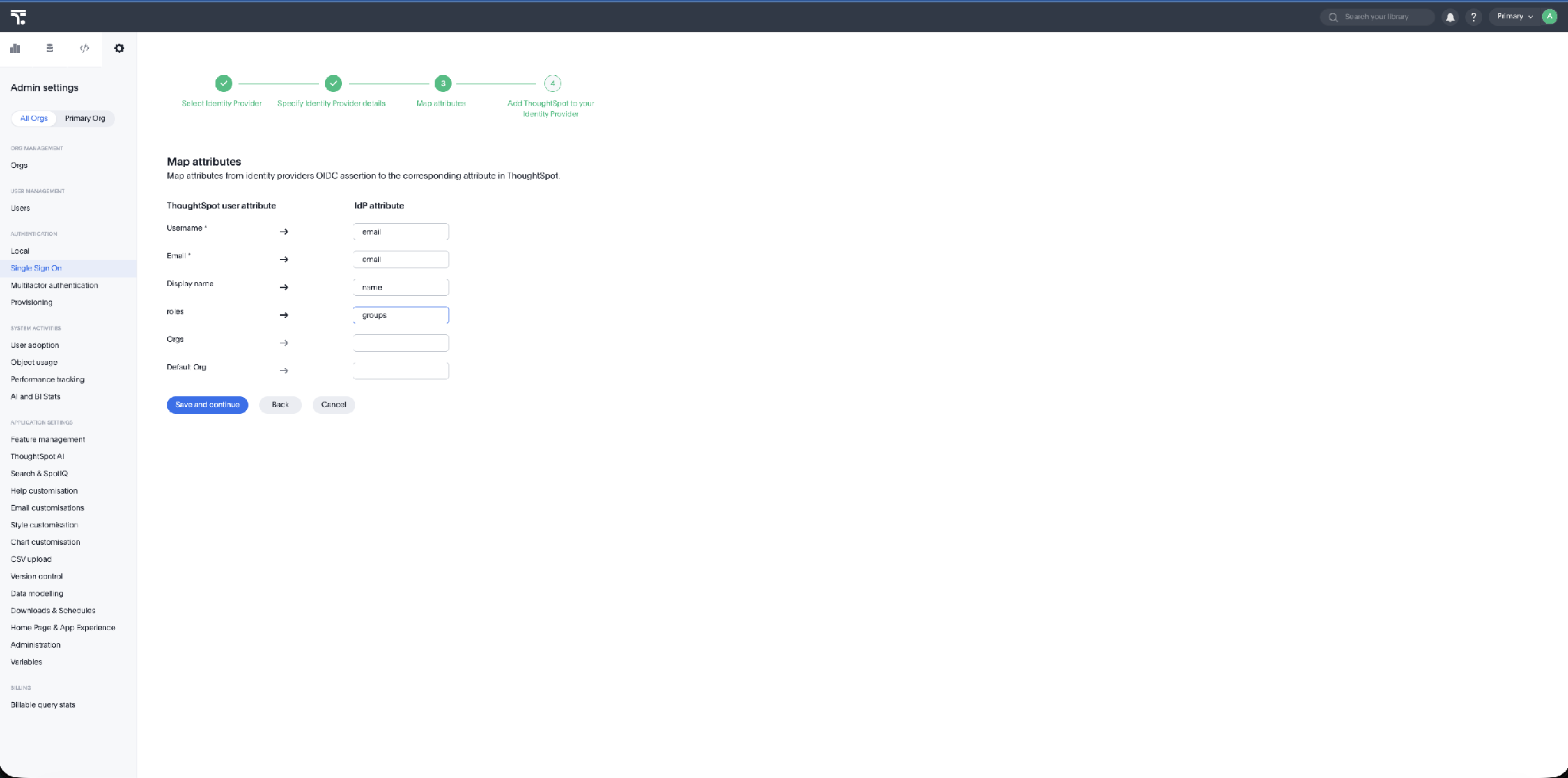Edit the Email IdP attribute field

(401, 259)
